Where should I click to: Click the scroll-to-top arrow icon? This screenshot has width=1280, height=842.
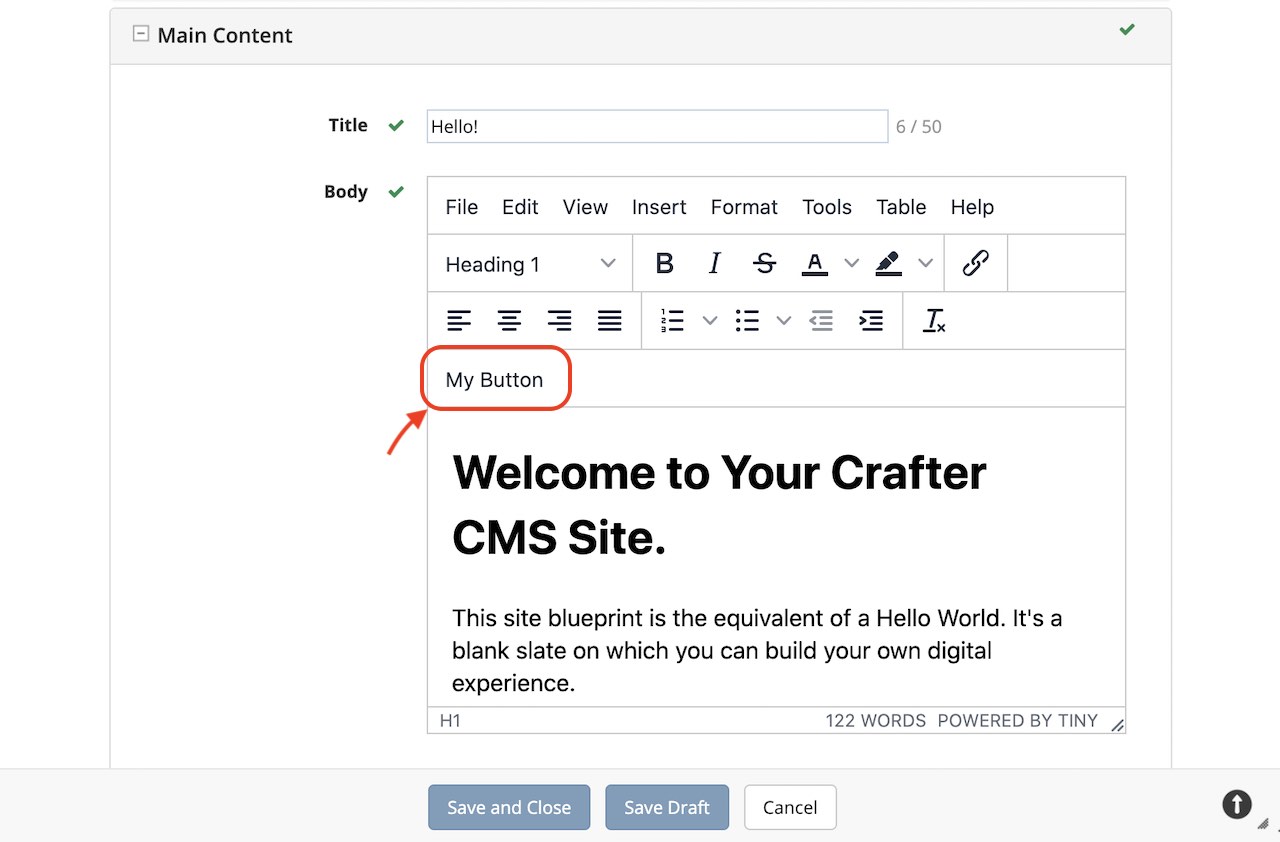pos(1237,804)
